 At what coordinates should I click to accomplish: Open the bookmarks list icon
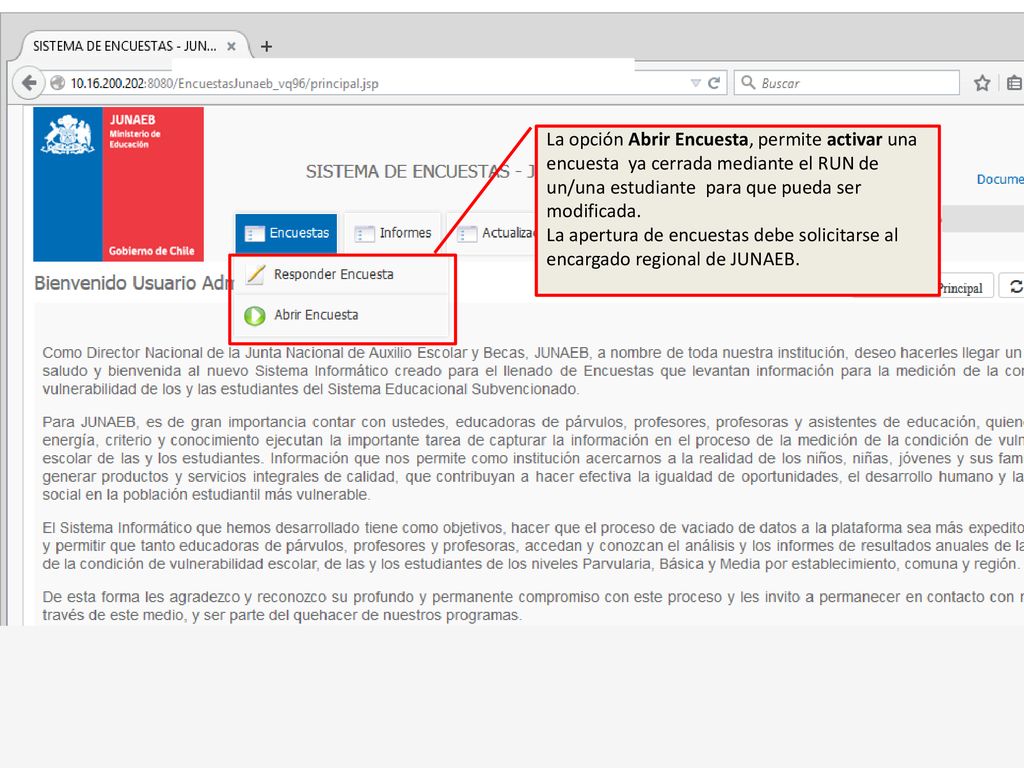1014,83
